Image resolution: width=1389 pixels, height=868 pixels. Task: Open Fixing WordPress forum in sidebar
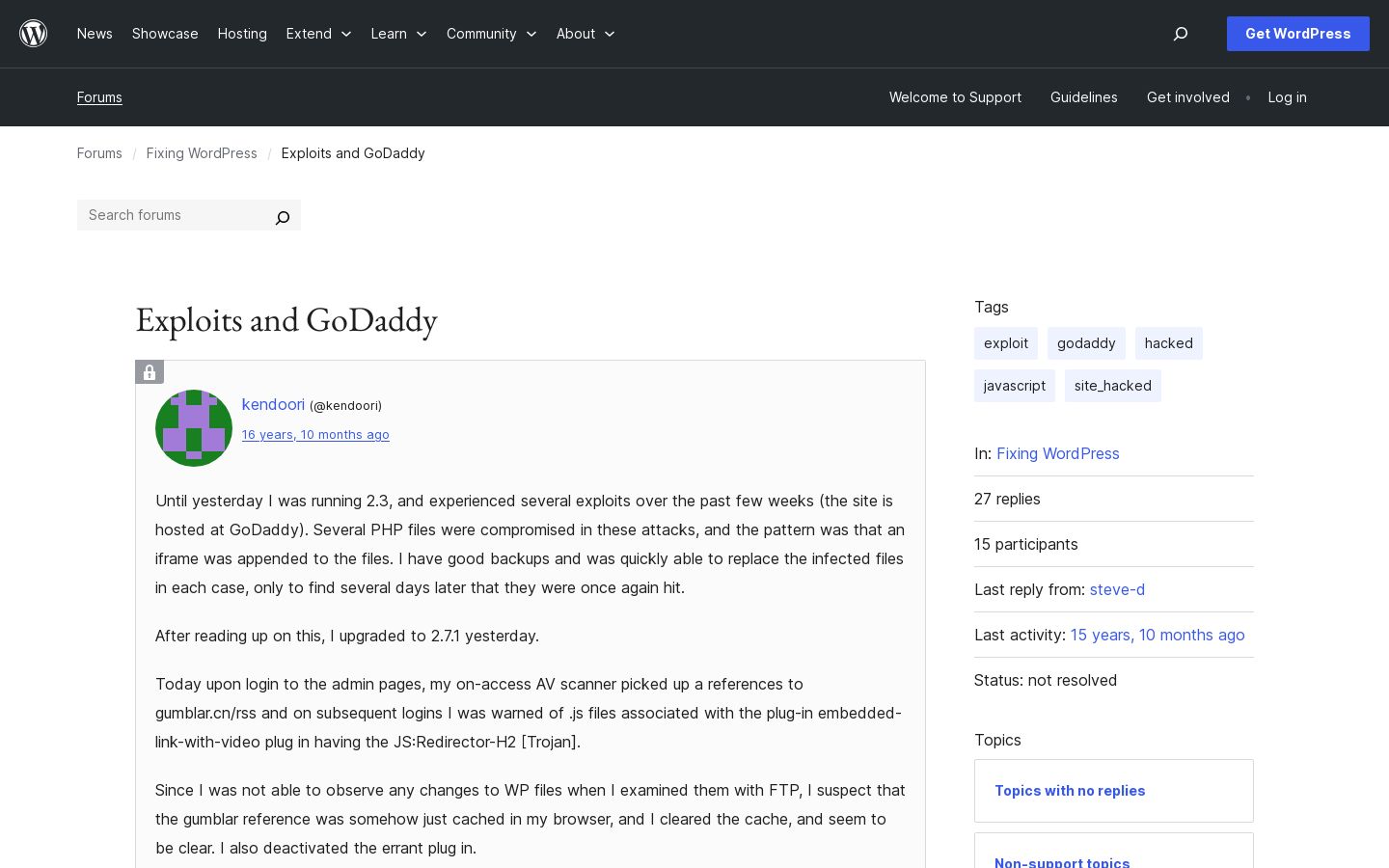(1058, 453)
